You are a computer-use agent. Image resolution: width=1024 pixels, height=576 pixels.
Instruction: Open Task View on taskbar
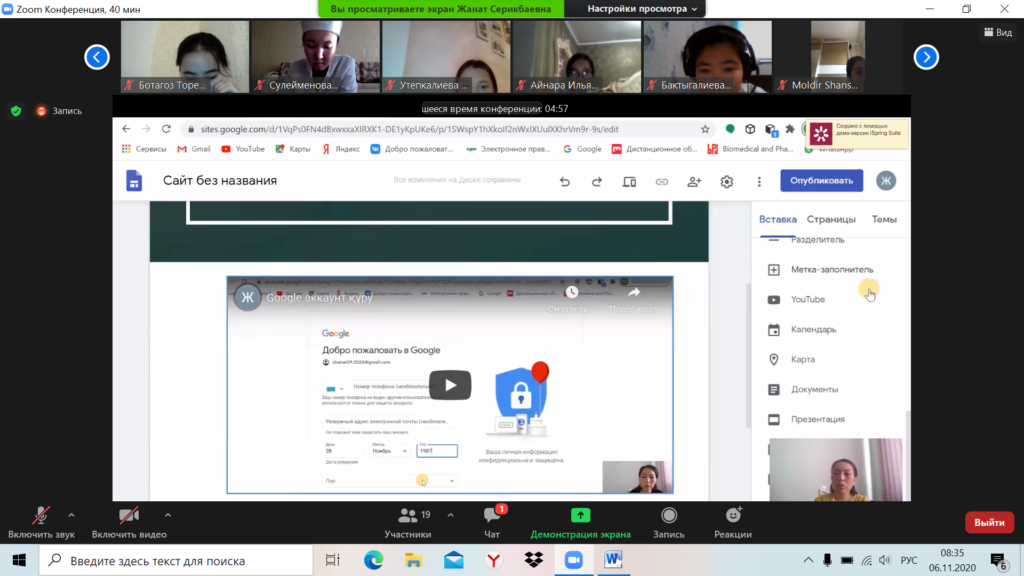[333, 560]
